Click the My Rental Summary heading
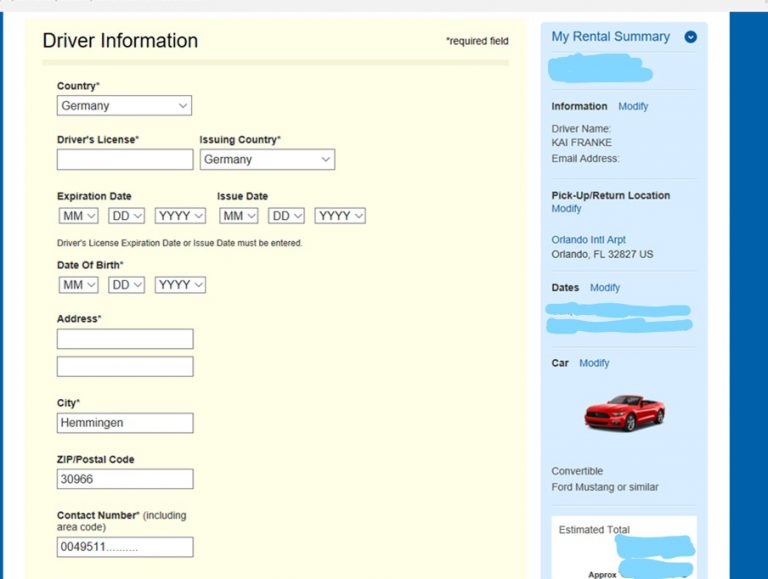 [610, 37]
